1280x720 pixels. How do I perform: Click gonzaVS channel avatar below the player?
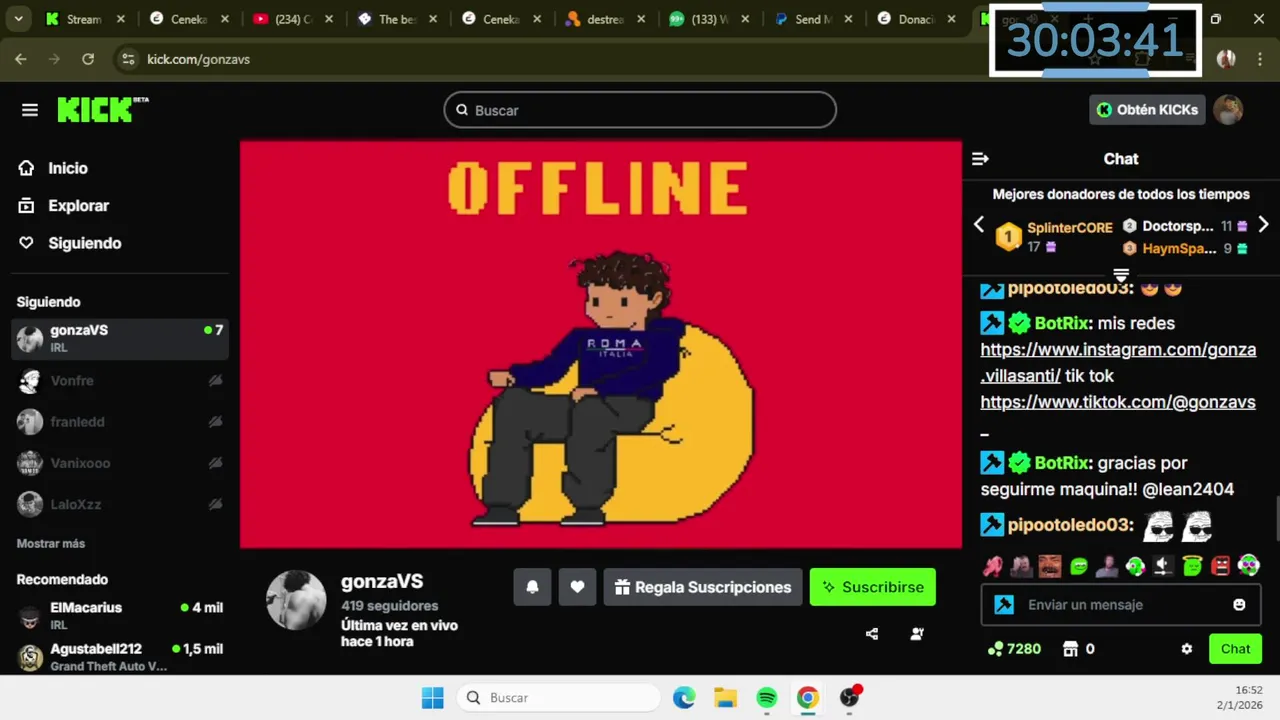coord(296,601)
